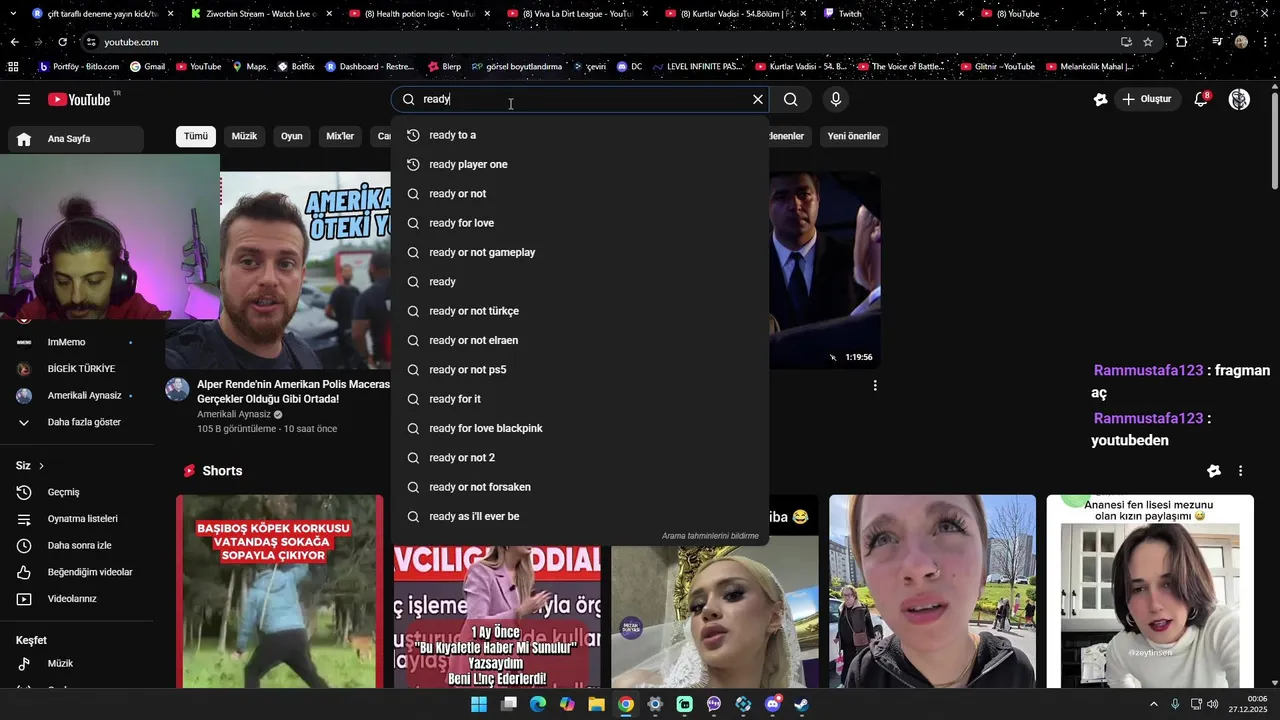Select the Oyun filter chip
The height and width of the screenshot is (720, 1280).
click(292, 136)
